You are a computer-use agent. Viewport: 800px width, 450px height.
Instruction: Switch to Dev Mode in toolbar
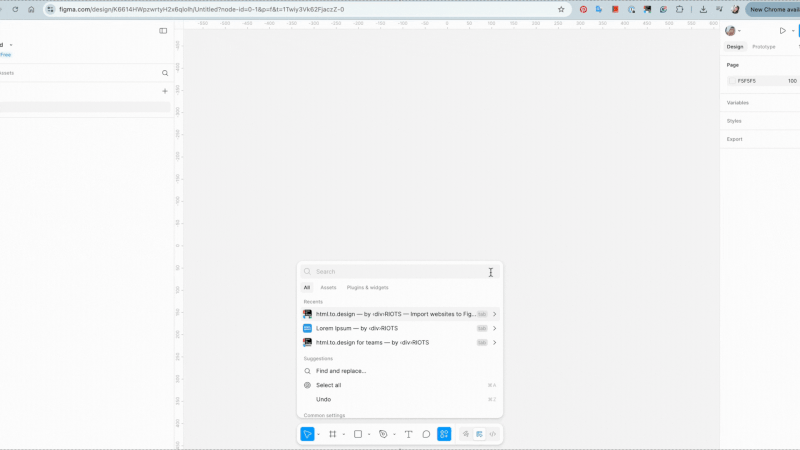click(x=492, y=434)
